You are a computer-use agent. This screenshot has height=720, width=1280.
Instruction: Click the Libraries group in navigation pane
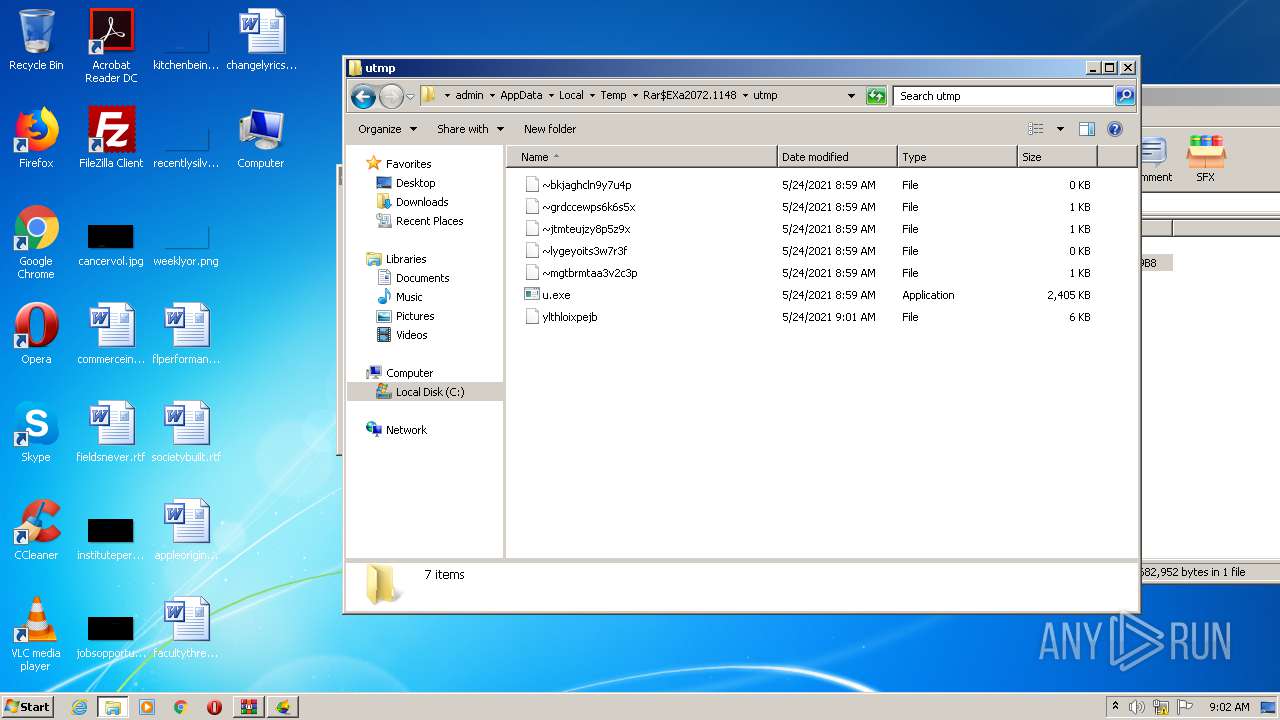[x=406, y=259]
